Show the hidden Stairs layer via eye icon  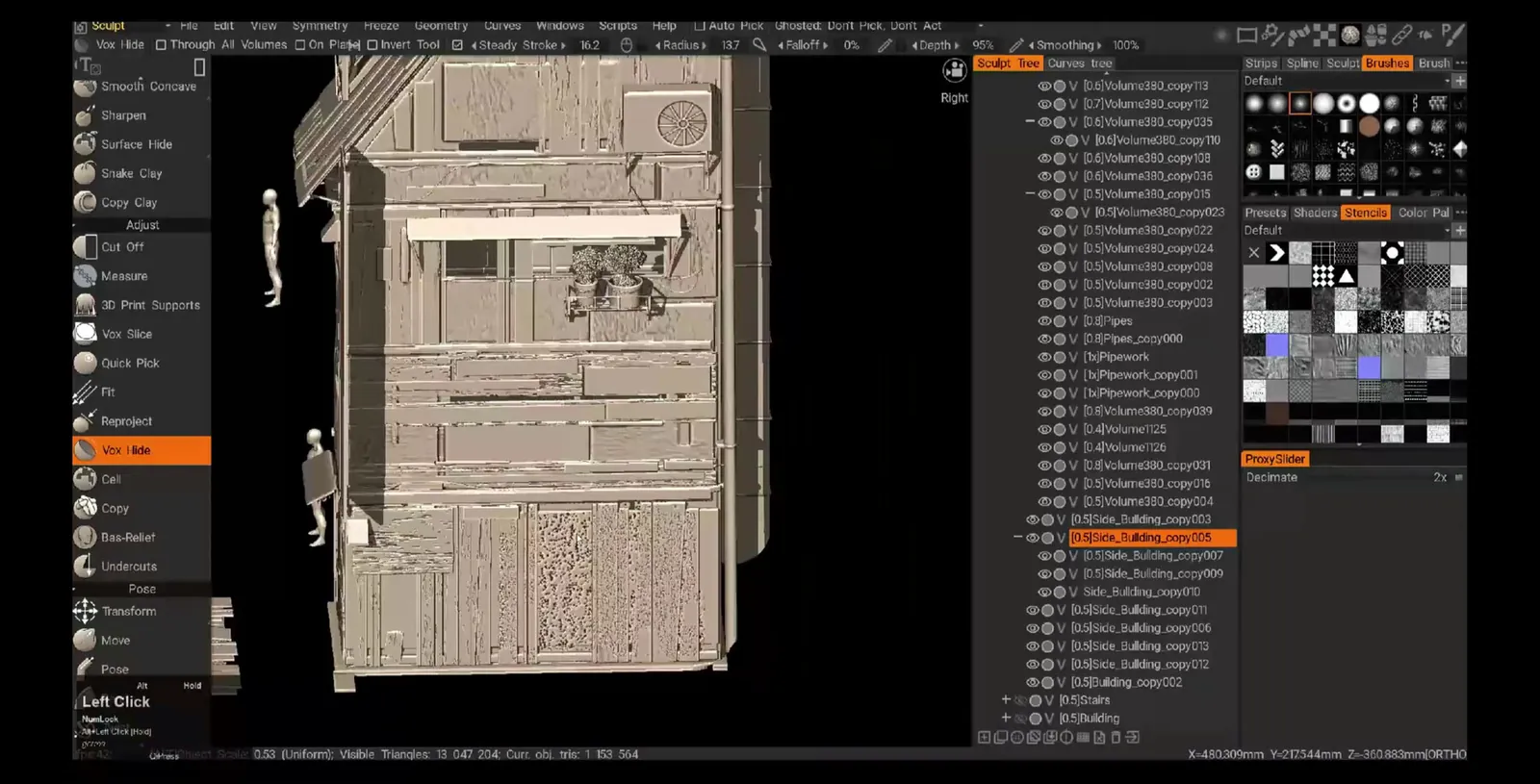1020,700
